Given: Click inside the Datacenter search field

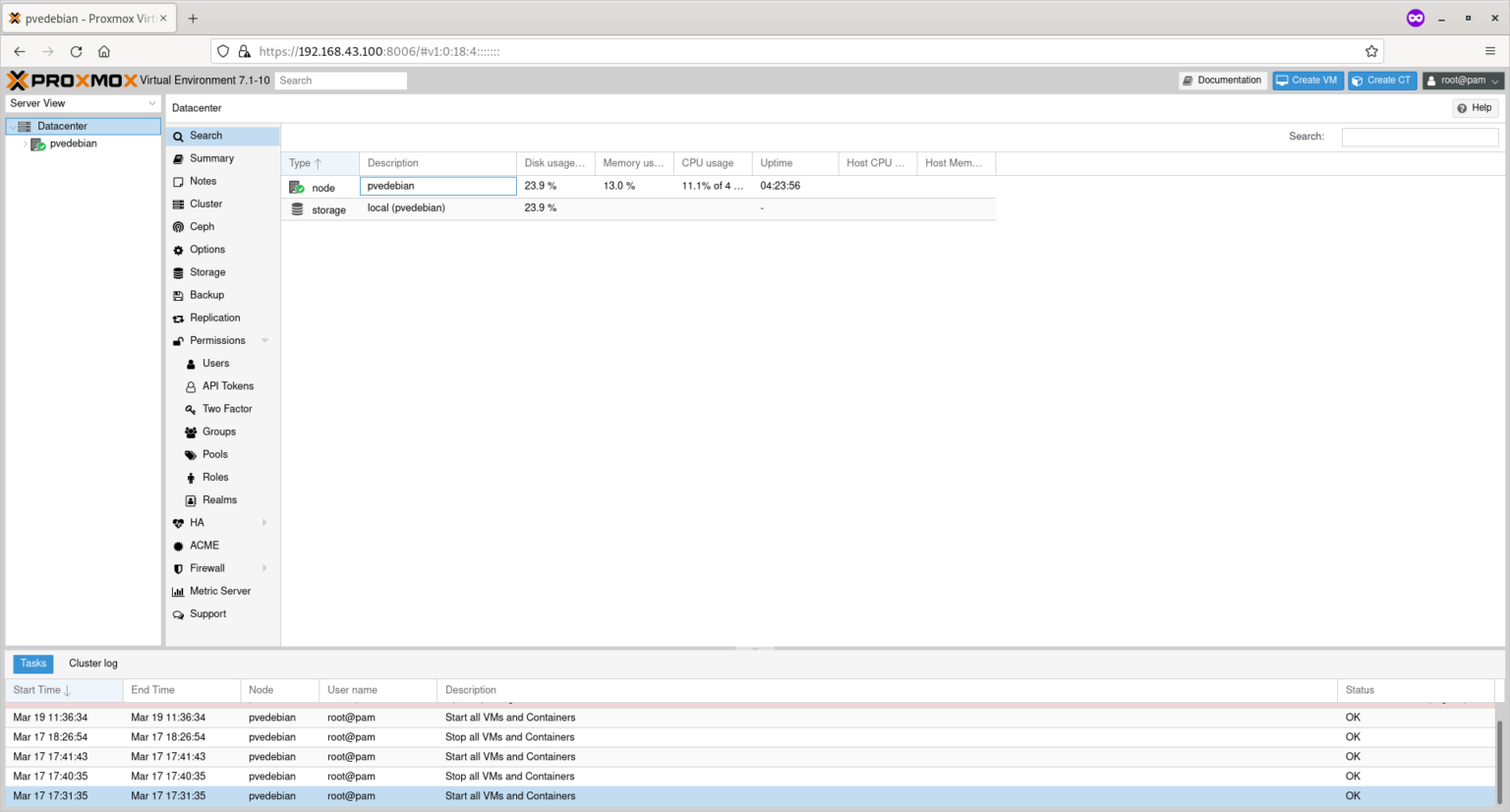Looking at the screenshot, I should 1419,137.
